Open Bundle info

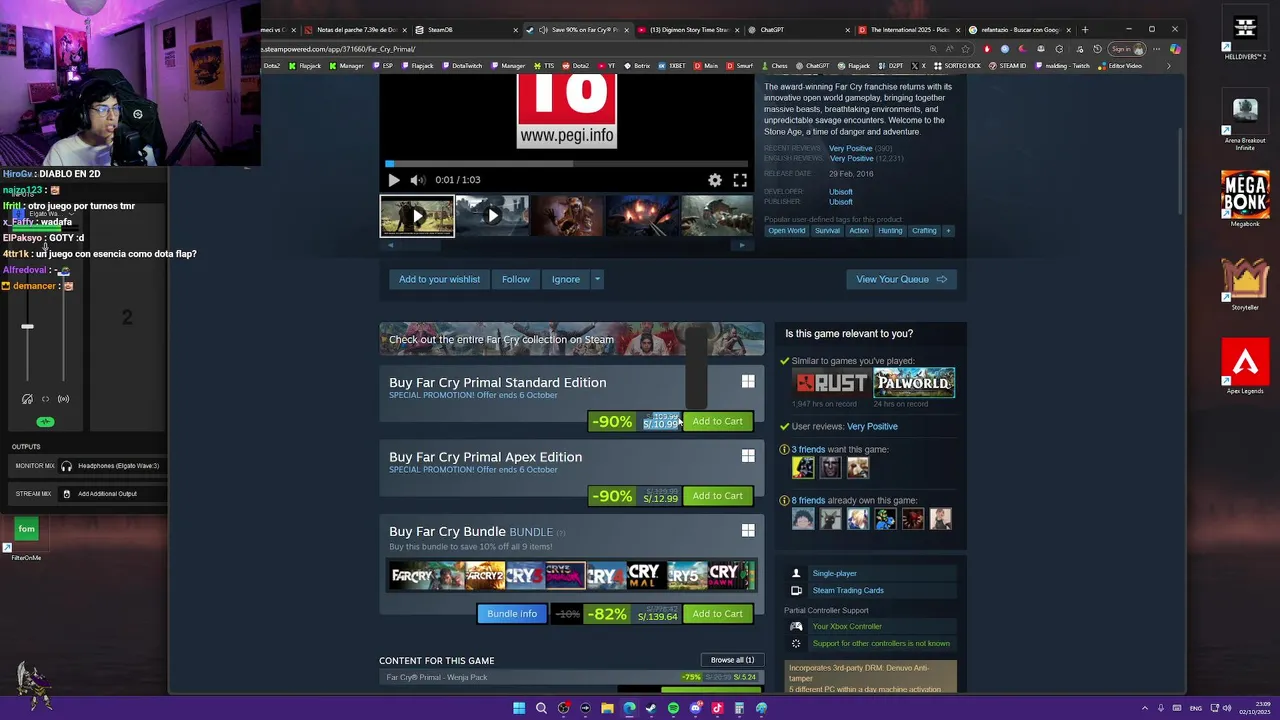pos(512,614)
